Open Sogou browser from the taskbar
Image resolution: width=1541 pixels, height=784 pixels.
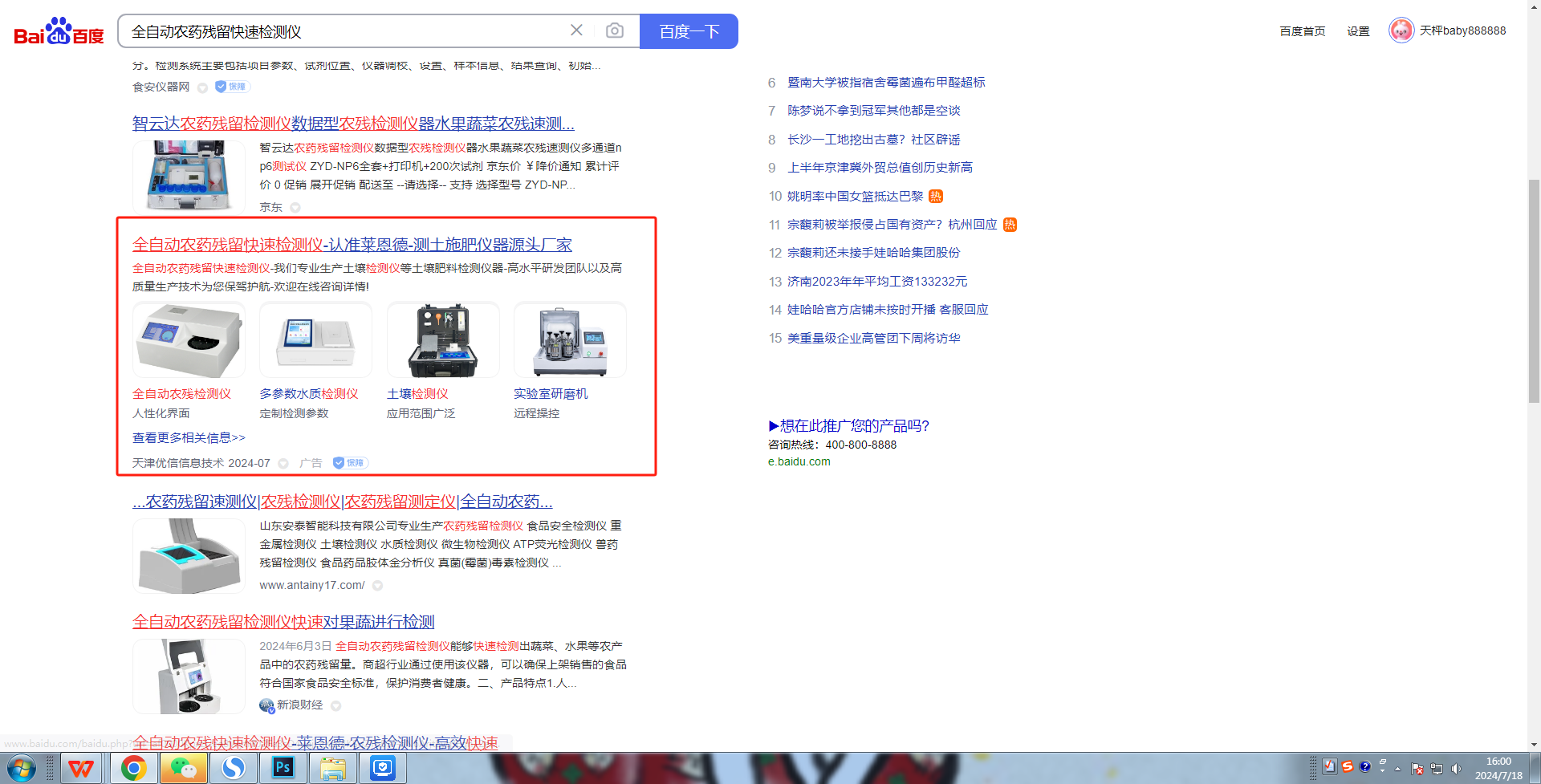point(234,769)
